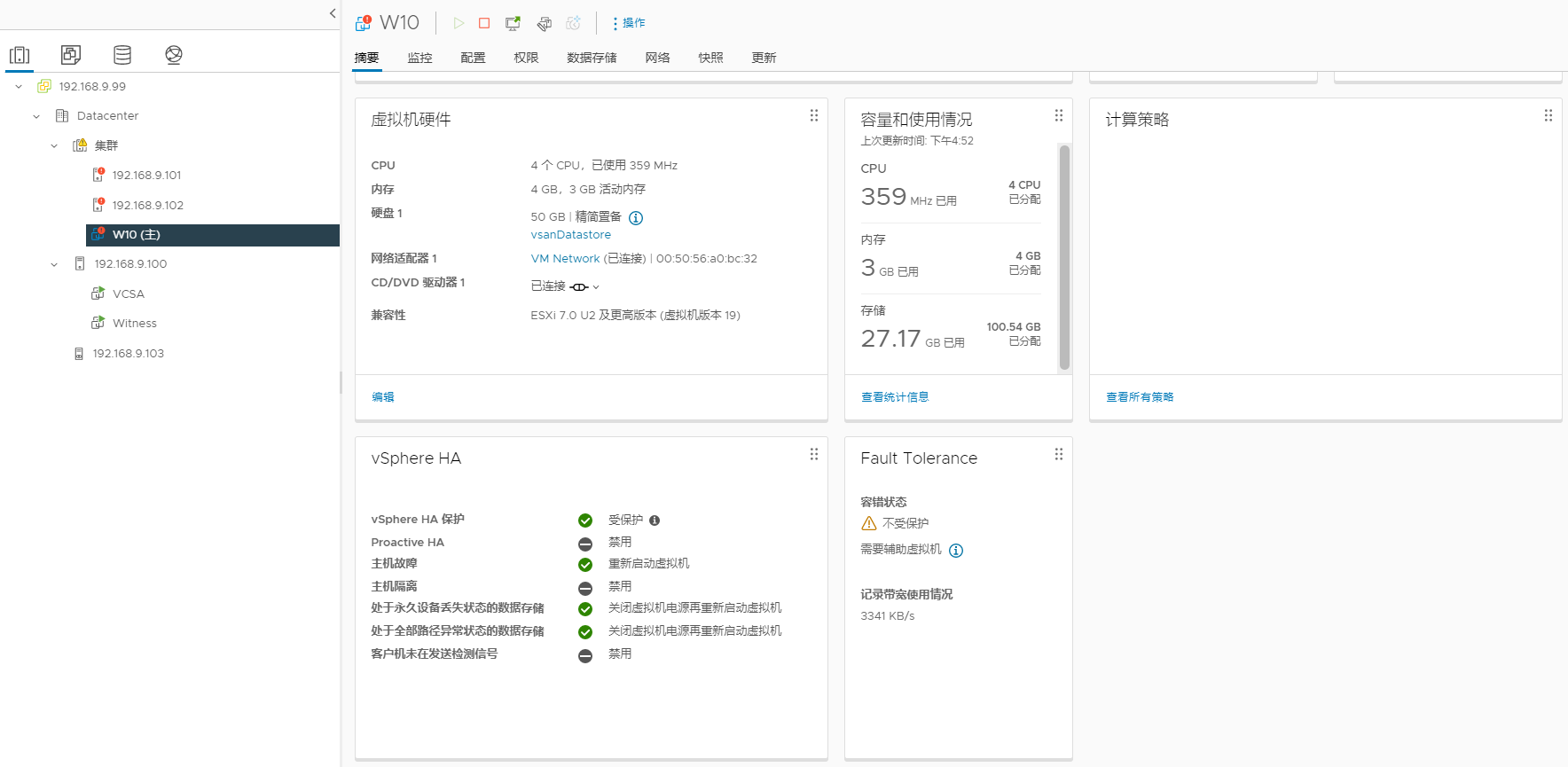The width and height of the screenshot is (1568, 767).
Task: Click the 3341 KB/s bandwidth value
Action: pyautogui.click(x=887, y=616)
